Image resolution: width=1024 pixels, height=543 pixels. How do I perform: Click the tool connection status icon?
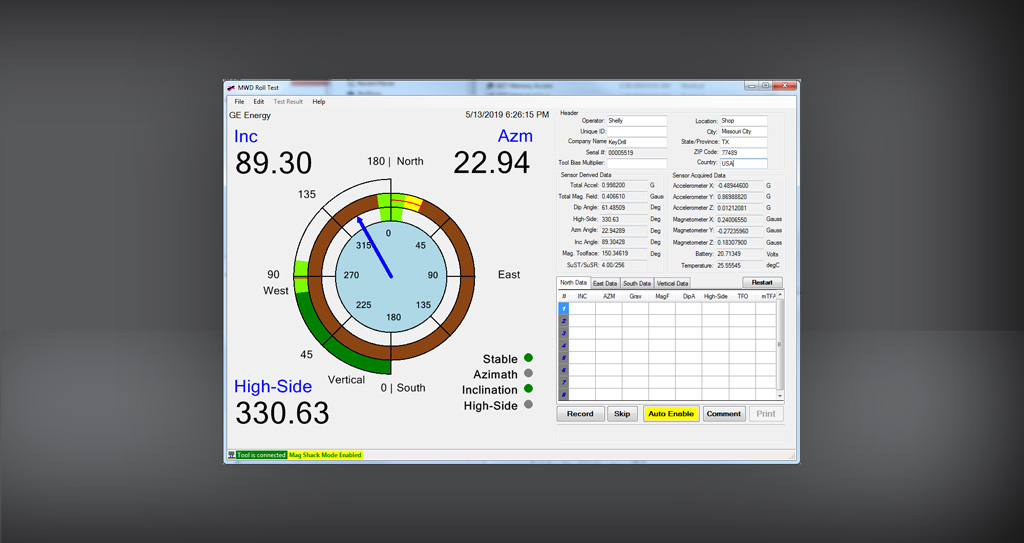pyautogui.click(x=231, y=455)
